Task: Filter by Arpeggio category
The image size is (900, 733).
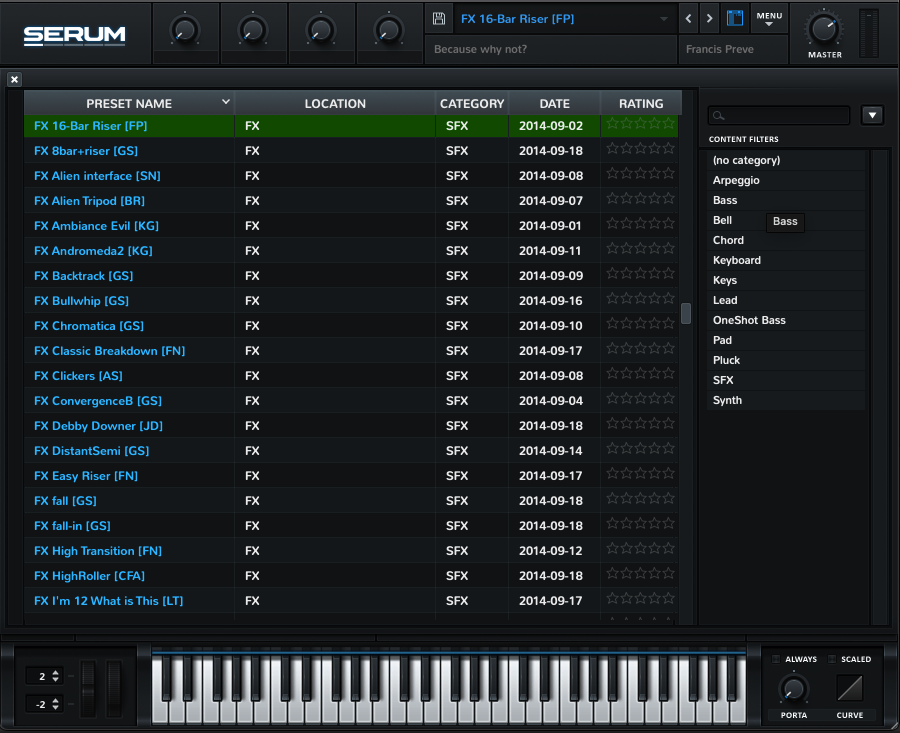Action: pos(786,180)
